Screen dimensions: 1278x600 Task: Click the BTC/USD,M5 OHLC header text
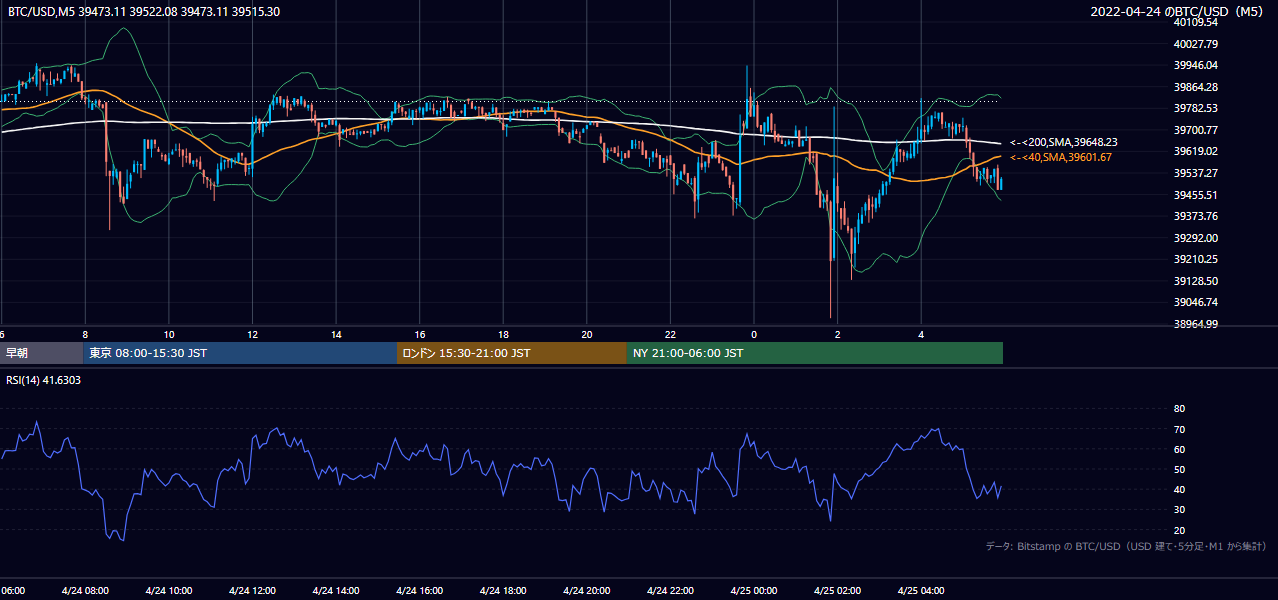(144, 12)
